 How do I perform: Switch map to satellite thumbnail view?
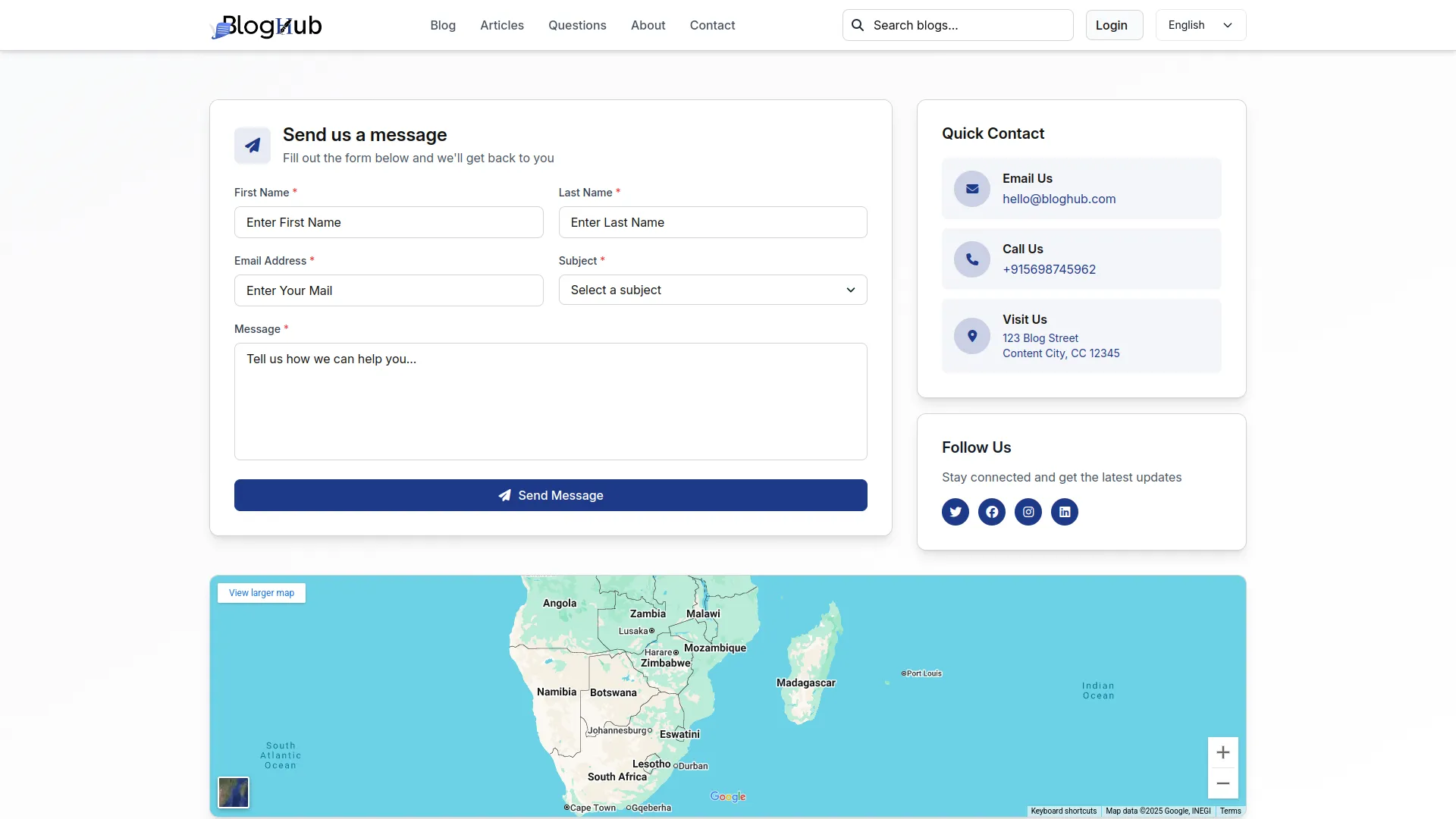(234, 792)
